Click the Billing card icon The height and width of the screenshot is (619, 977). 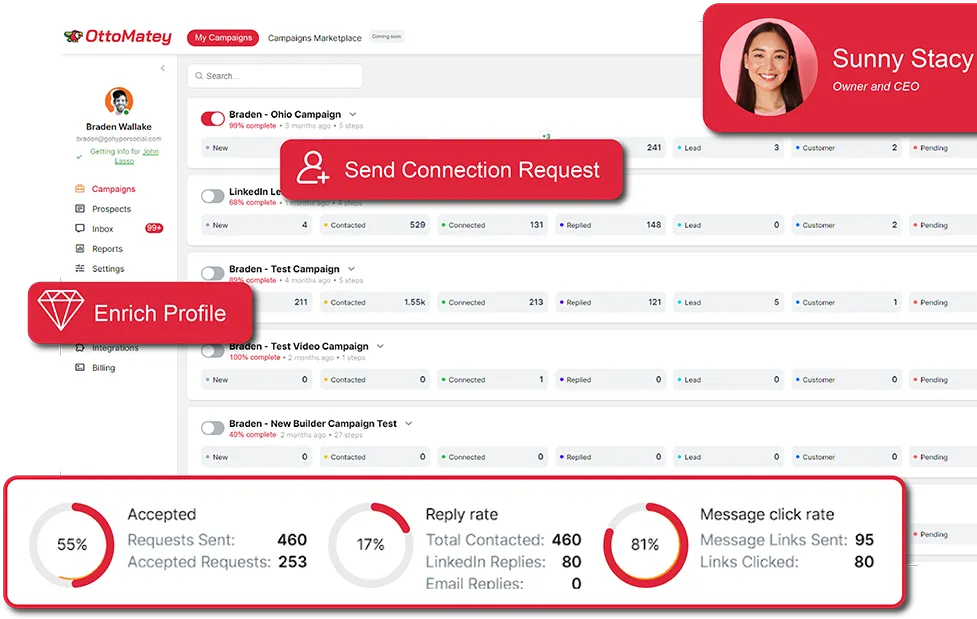coord(80,367)
